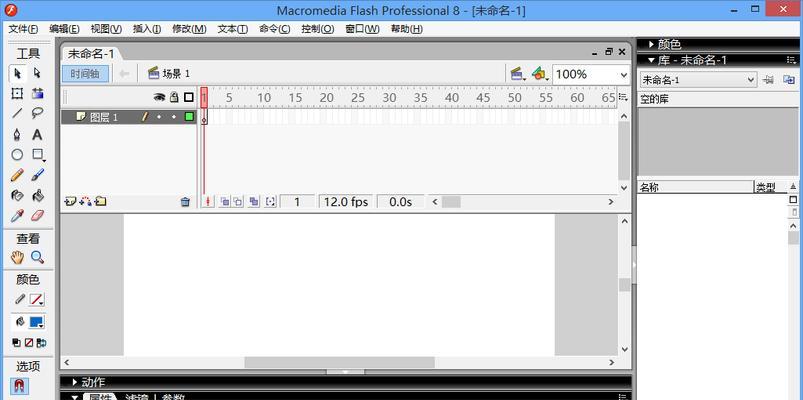This screenshot has height=400, width=803.
Task: Open the Edit Scene dropdown
Action: point(518,74)
